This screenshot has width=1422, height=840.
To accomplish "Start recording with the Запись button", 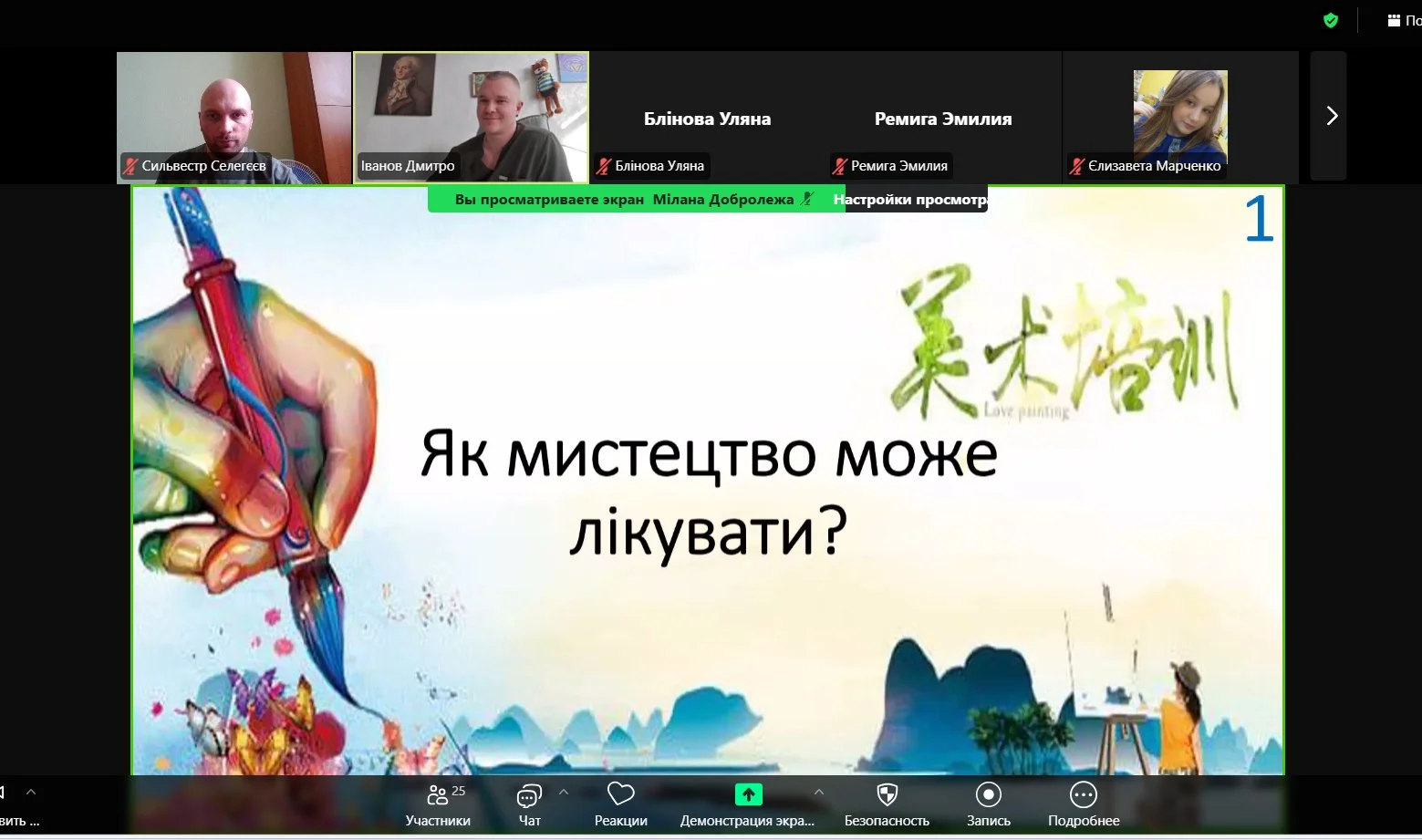I will (988, 804).
